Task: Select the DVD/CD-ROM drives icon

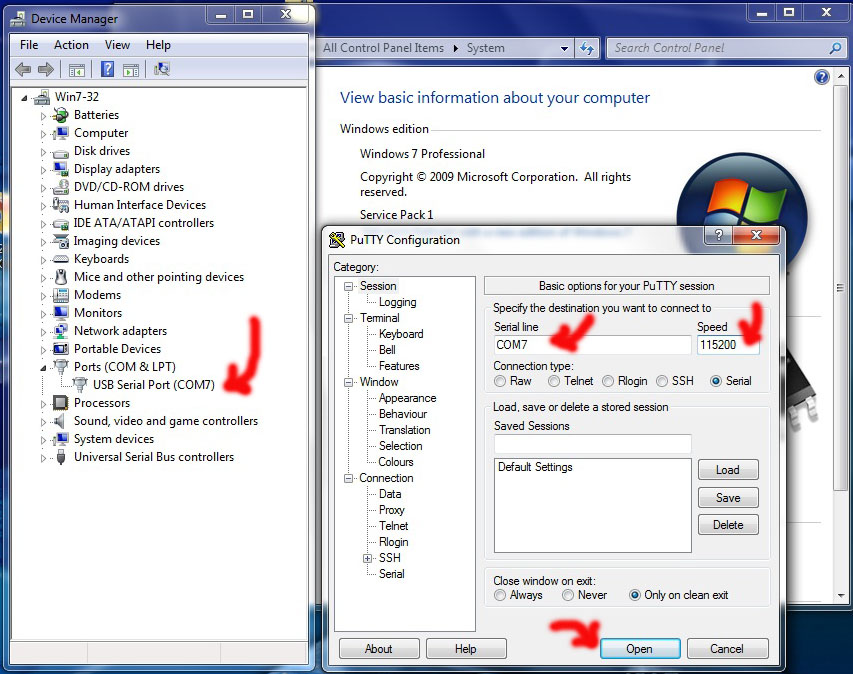Action: [x=61, y=187]
